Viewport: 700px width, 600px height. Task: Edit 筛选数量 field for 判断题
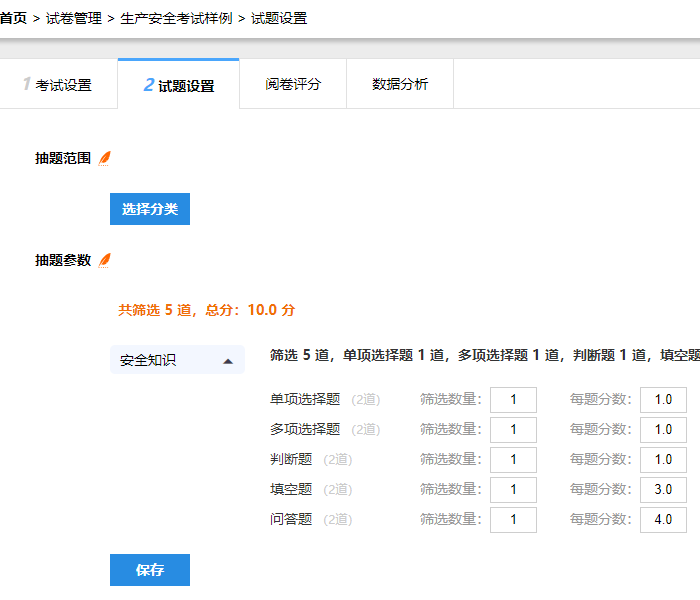coord(513,460)
